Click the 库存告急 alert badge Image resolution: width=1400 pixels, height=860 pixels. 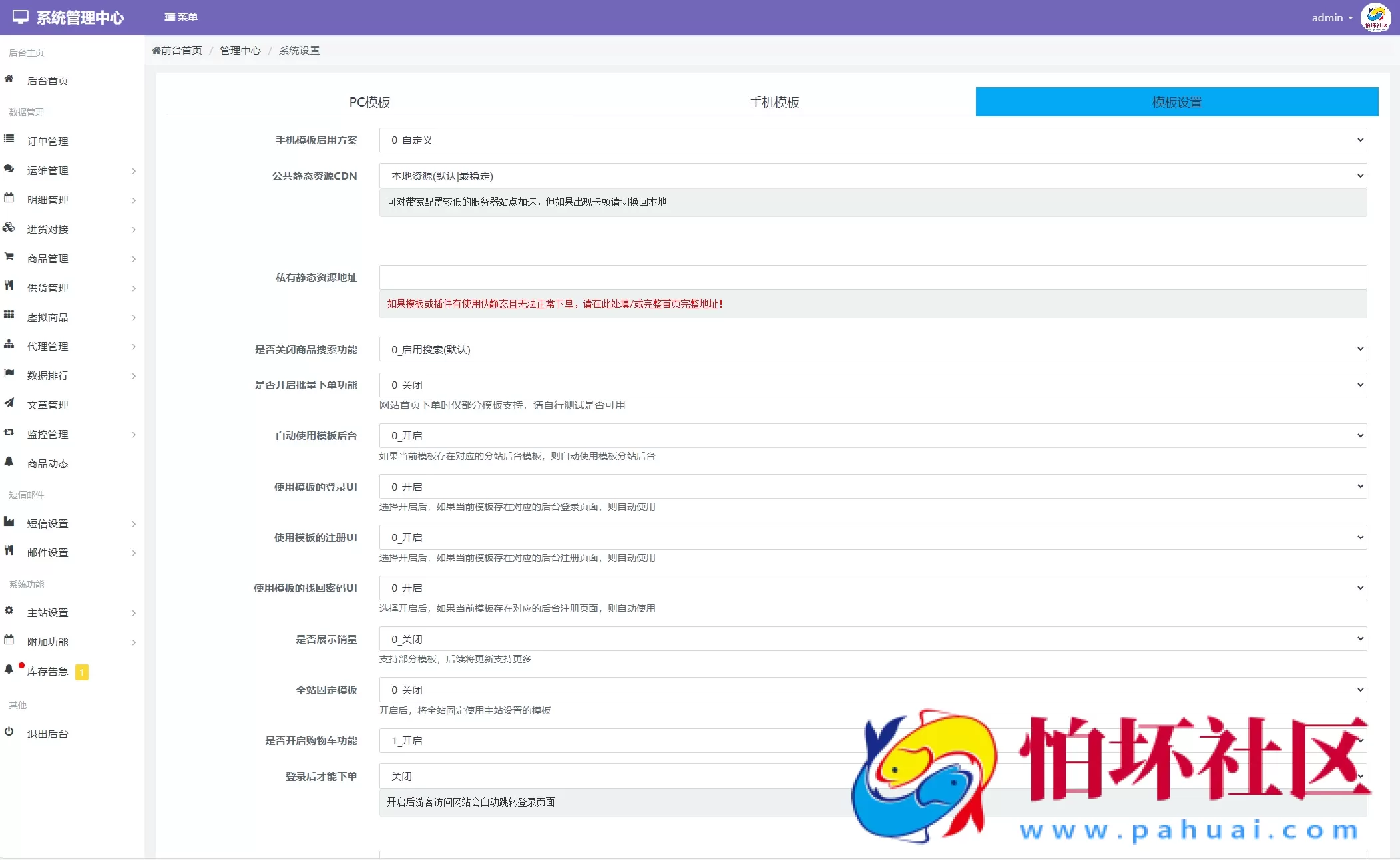pos(83,672)
